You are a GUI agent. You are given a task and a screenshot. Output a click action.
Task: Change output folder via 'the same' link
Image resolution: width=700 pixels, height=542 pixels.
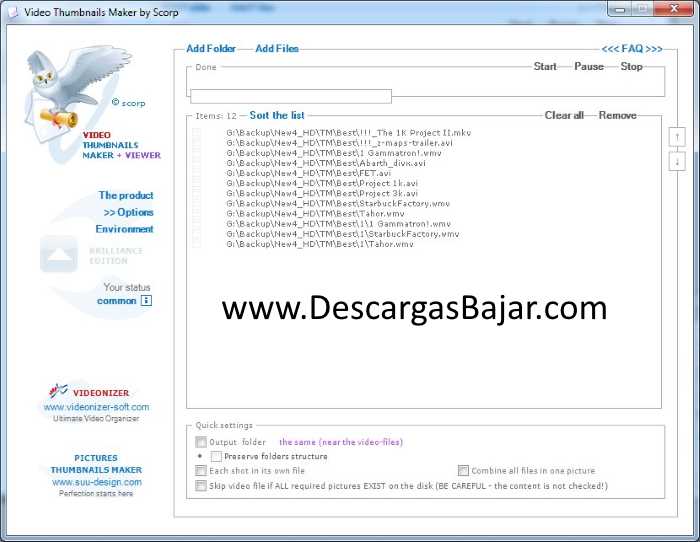341,442
